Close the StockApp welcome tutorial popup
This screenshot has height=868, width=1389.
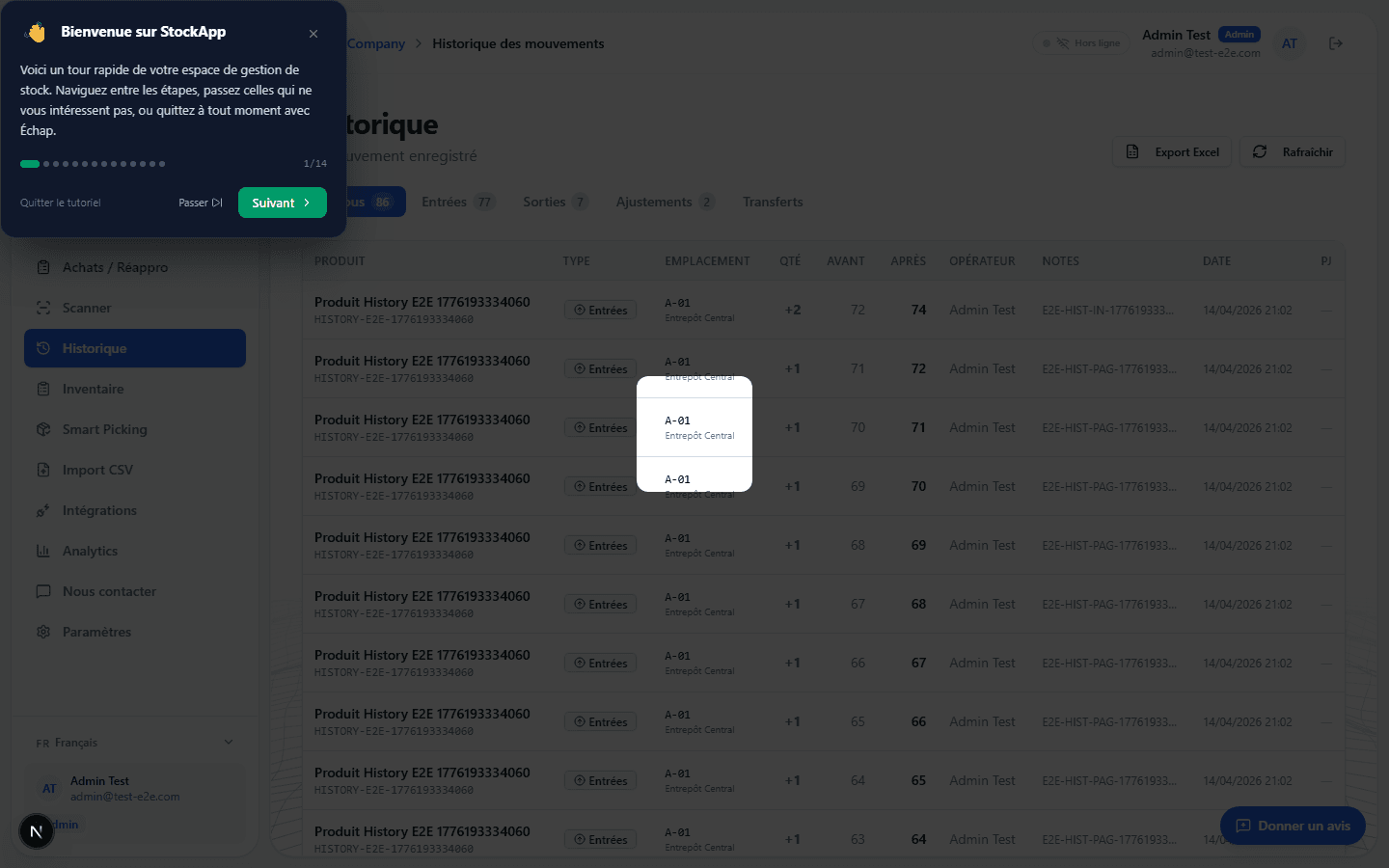(x=313, y=34)
